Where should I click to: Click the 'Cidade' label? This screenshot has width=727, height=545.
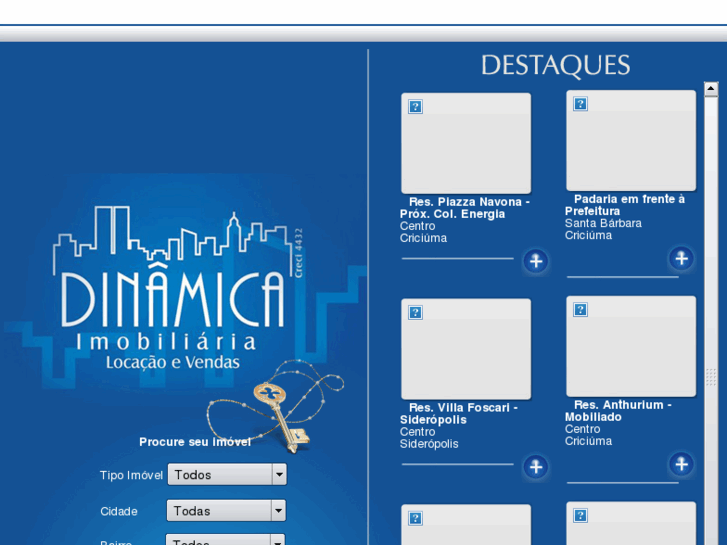point(119,512)
